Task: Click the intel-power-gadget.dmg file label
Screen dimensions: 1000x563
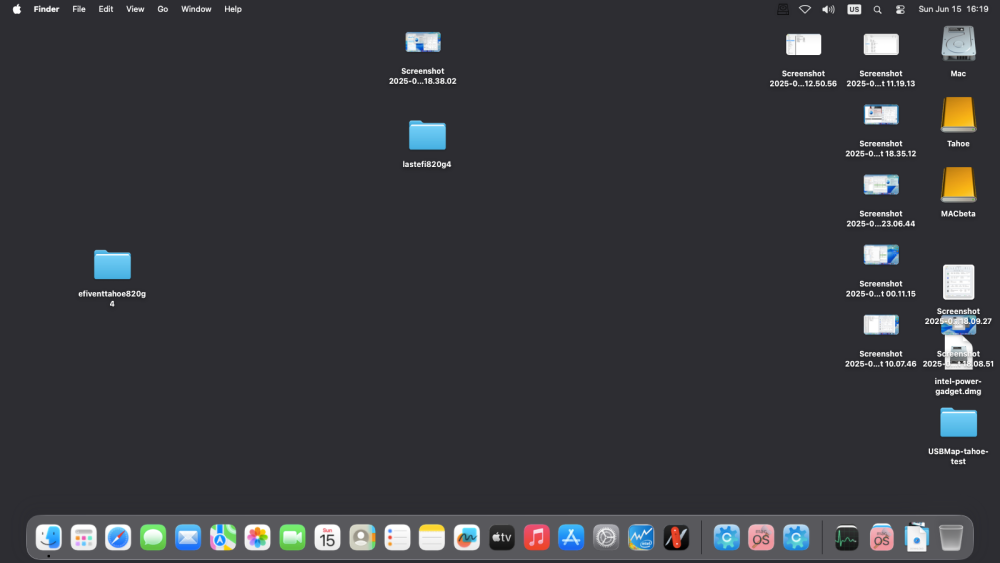Action: (x=958, y=386)
